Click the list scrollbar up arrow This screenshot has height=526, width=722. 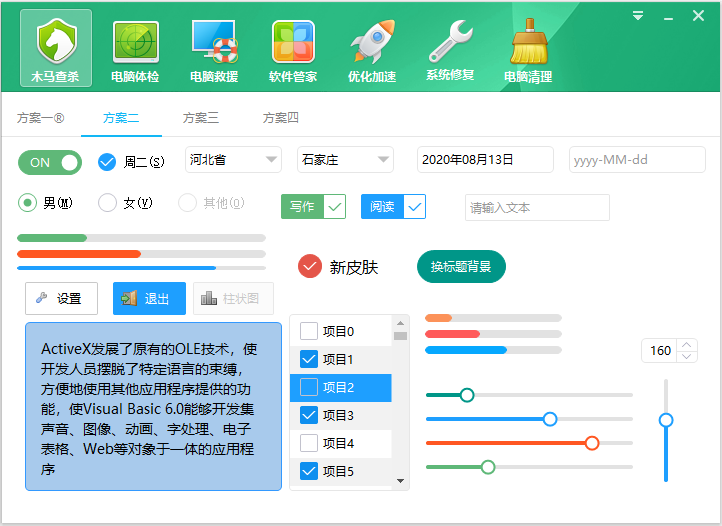(x=400, y=323)
